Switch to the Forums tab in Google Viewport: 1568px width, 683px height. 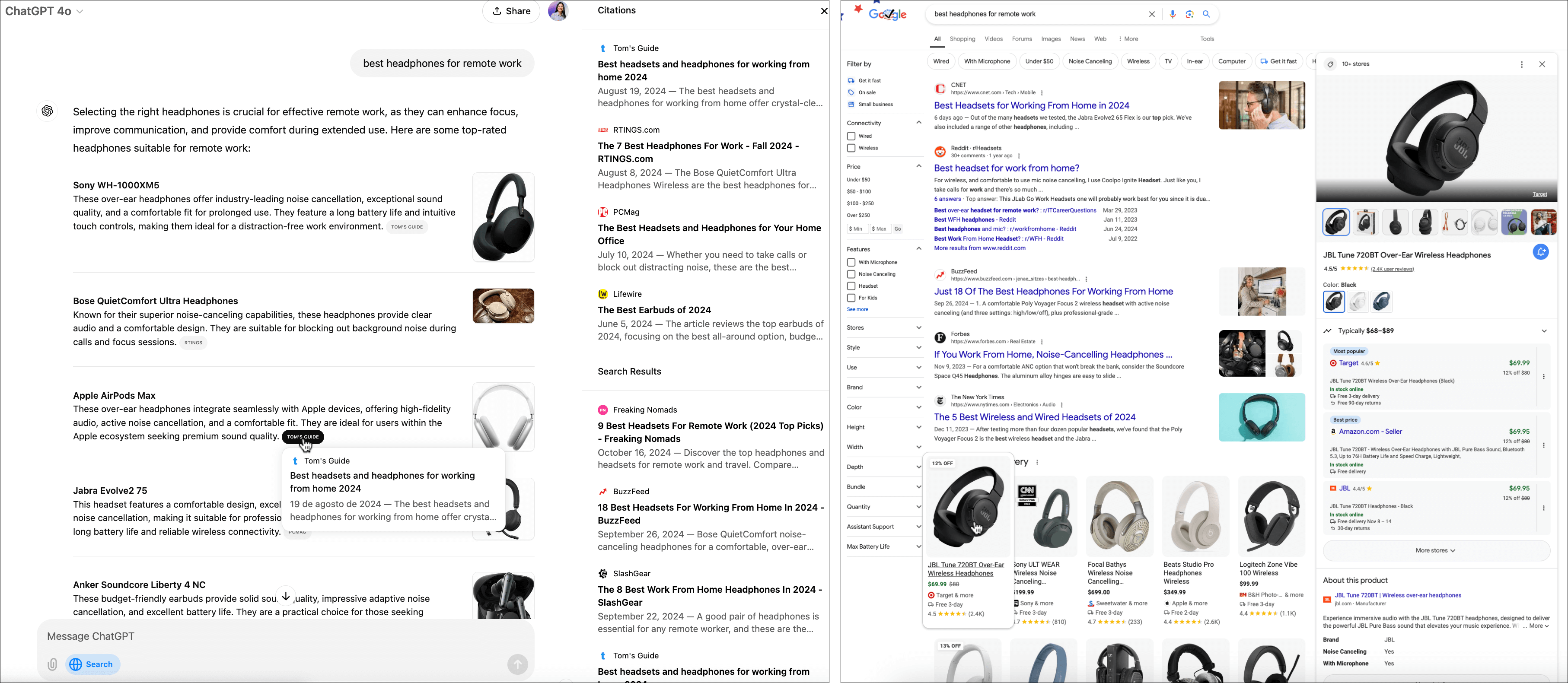click(x=1022, y=39)
